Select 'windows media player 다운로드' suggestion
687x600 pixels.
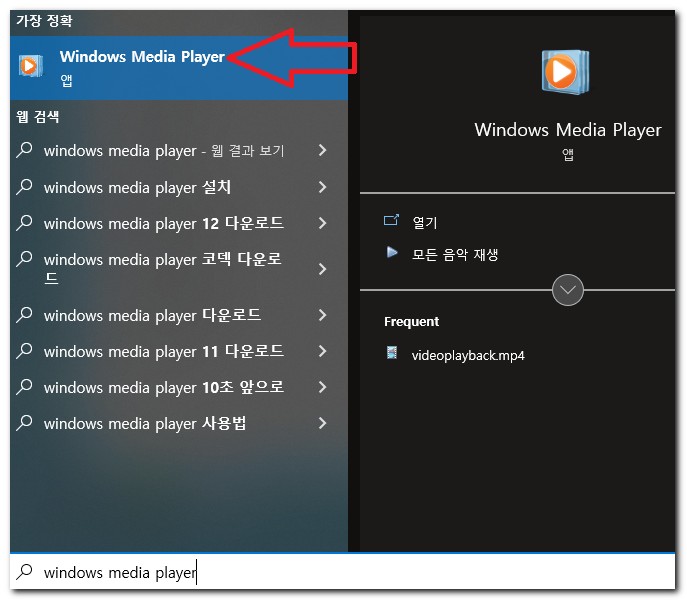(x=153, y=315)
